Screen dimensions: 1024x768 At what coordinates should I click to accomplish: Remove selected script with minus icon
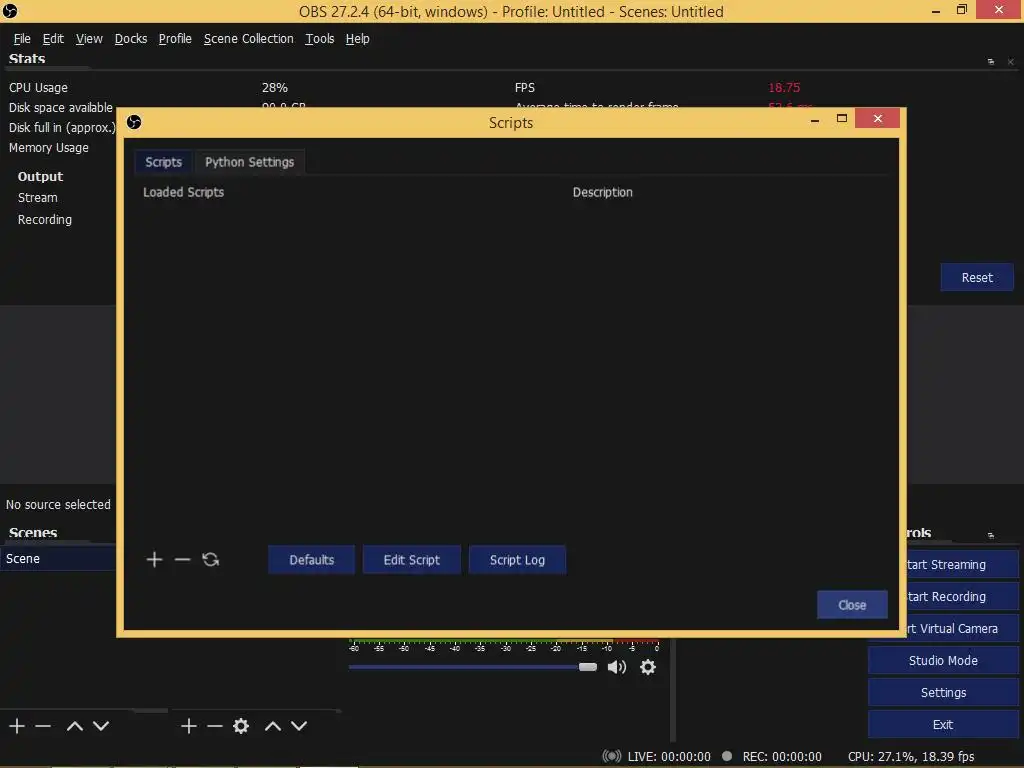tap(182, 560)
